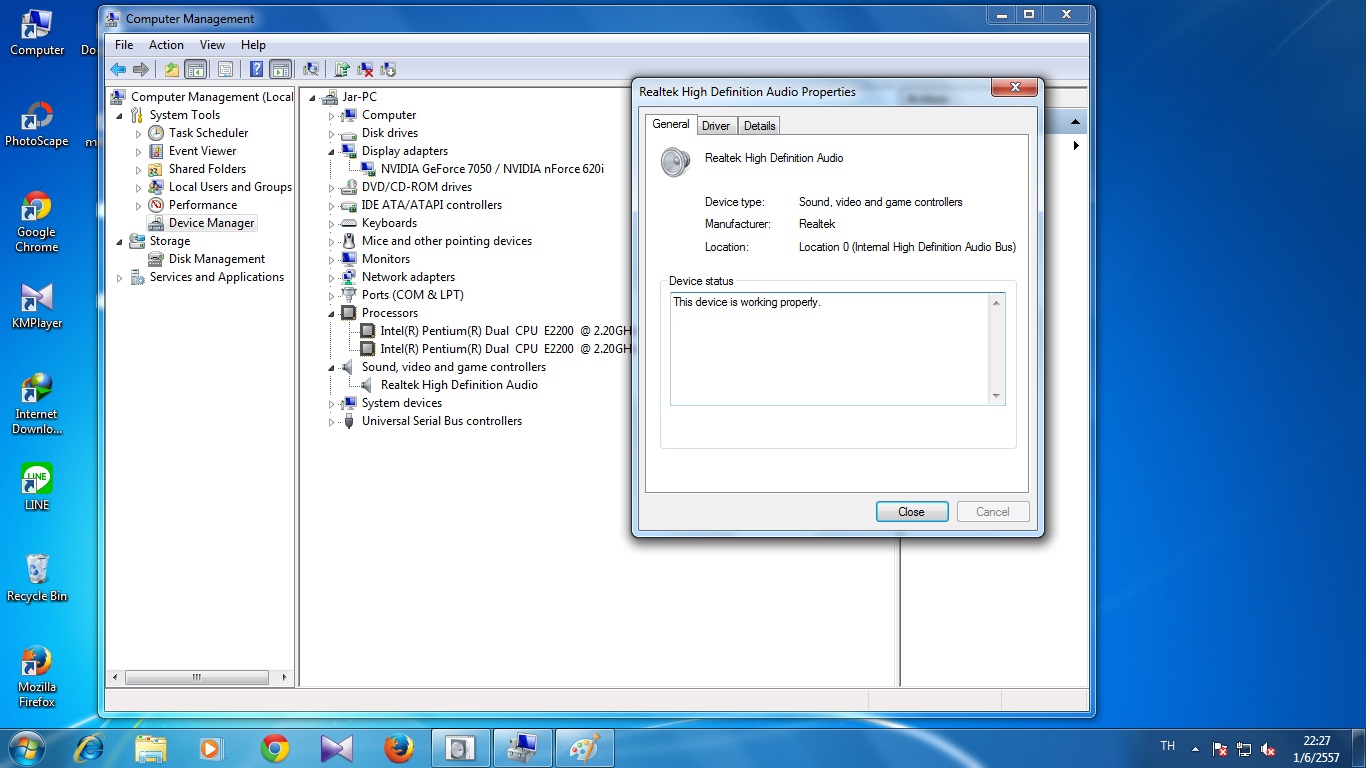Click the blue Help question mark icon

point(257,69)
